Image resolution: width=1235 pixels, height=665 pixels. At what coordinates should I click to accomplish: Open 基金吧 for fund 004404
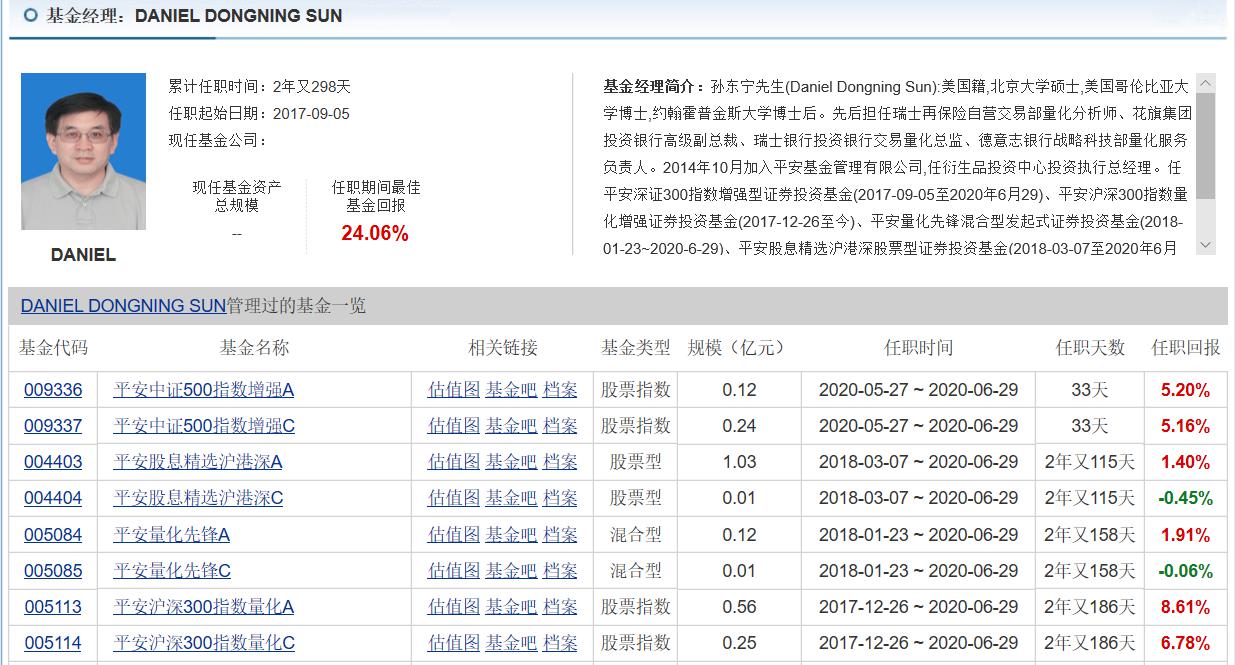pyautogui.click(x=512, y=498)
